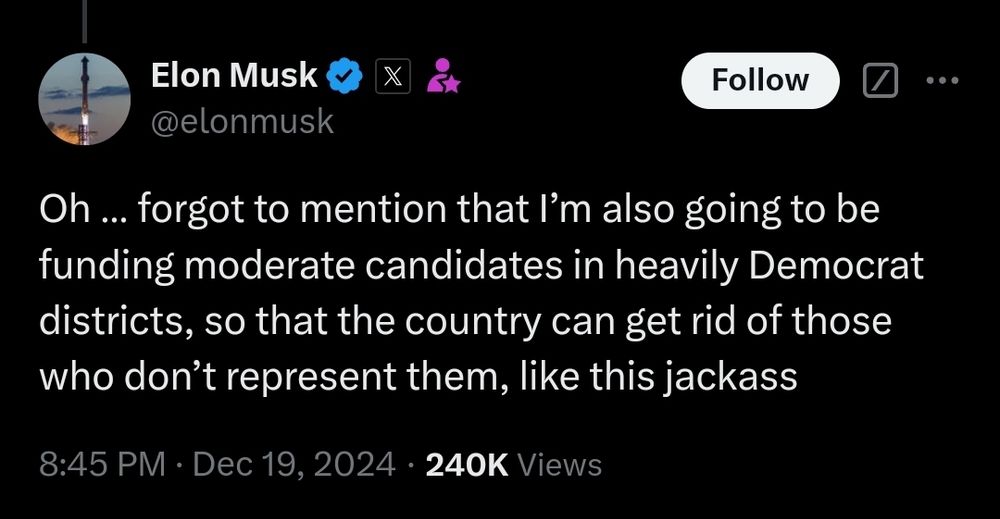Open the three-dot more options menu

click(942, 80)
